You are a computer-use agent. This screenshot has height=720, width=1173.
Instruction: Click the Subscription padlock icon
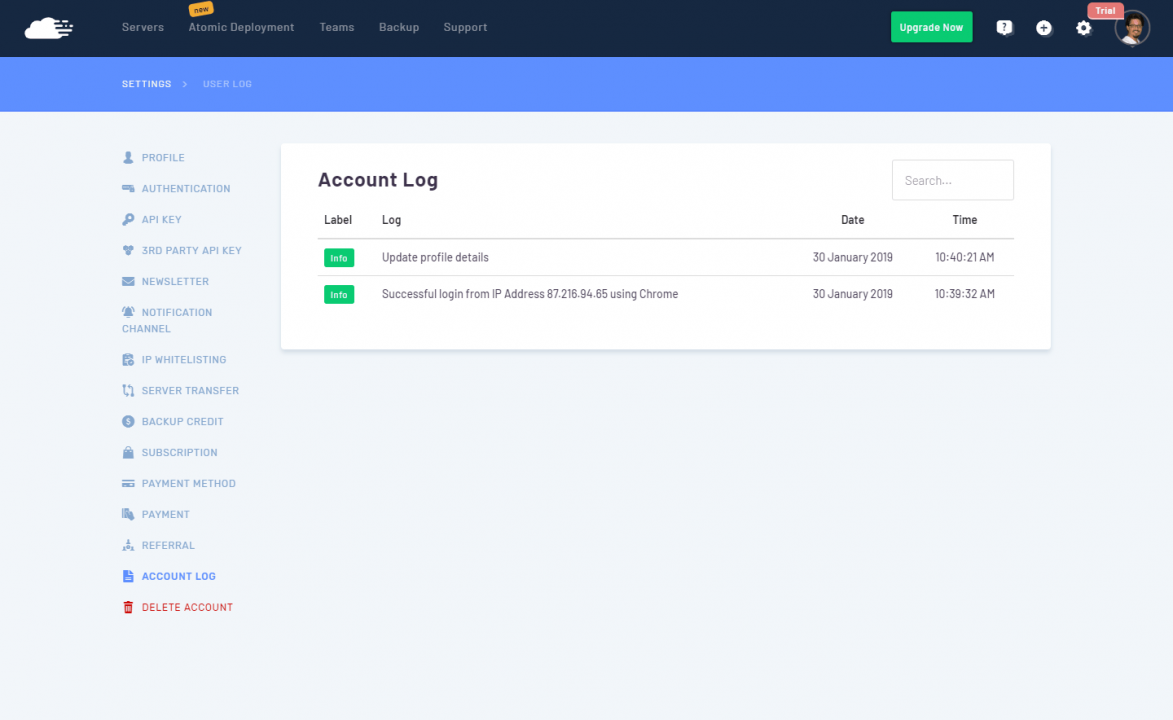pos(127,452)
